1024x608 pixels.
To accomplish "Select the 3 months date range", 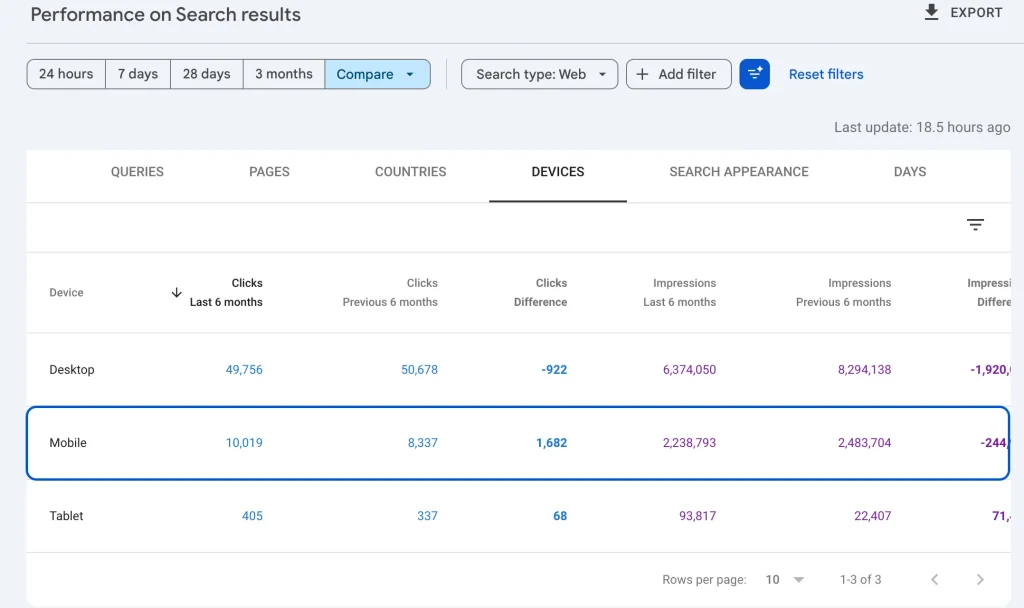I will coord(283,74).
